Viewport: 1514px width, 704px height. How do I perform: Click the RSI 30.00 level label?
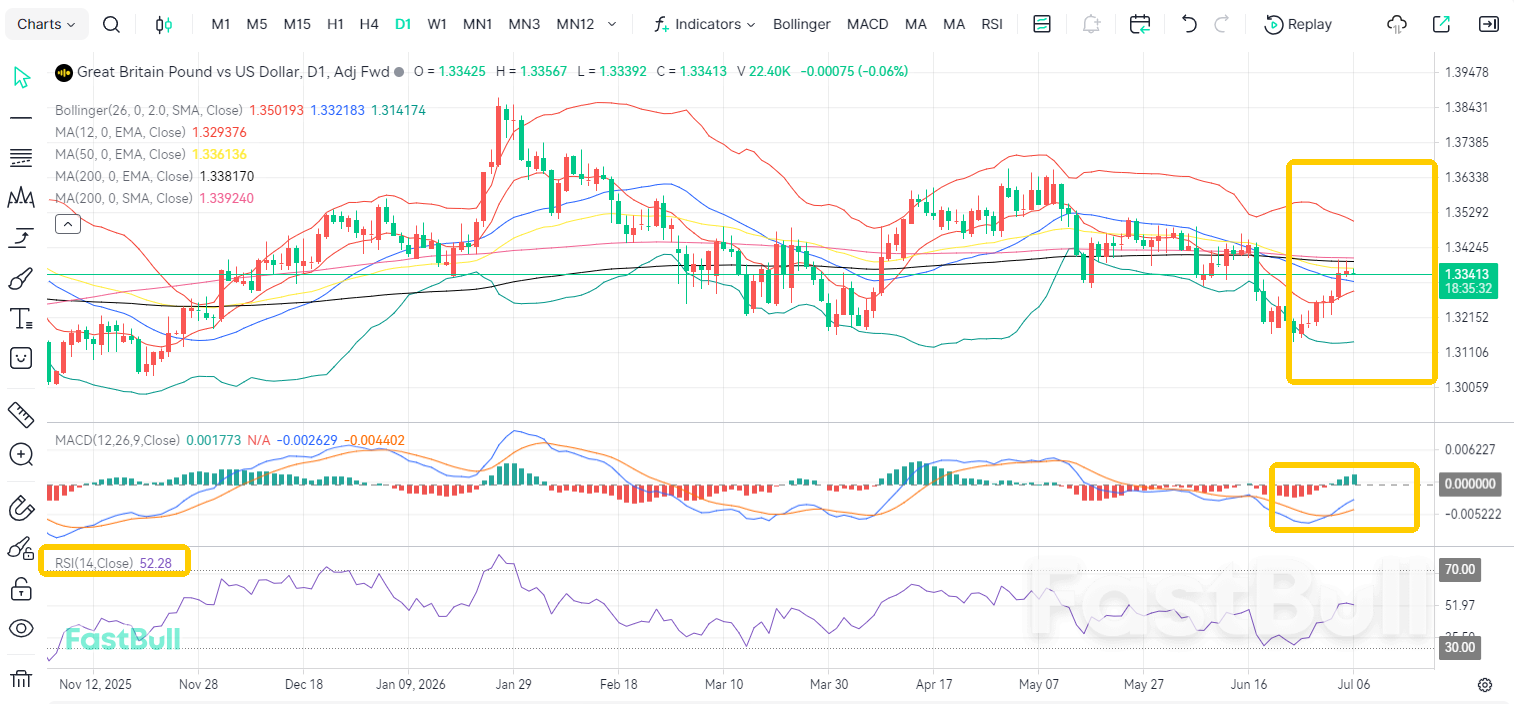coord(1461,647)
